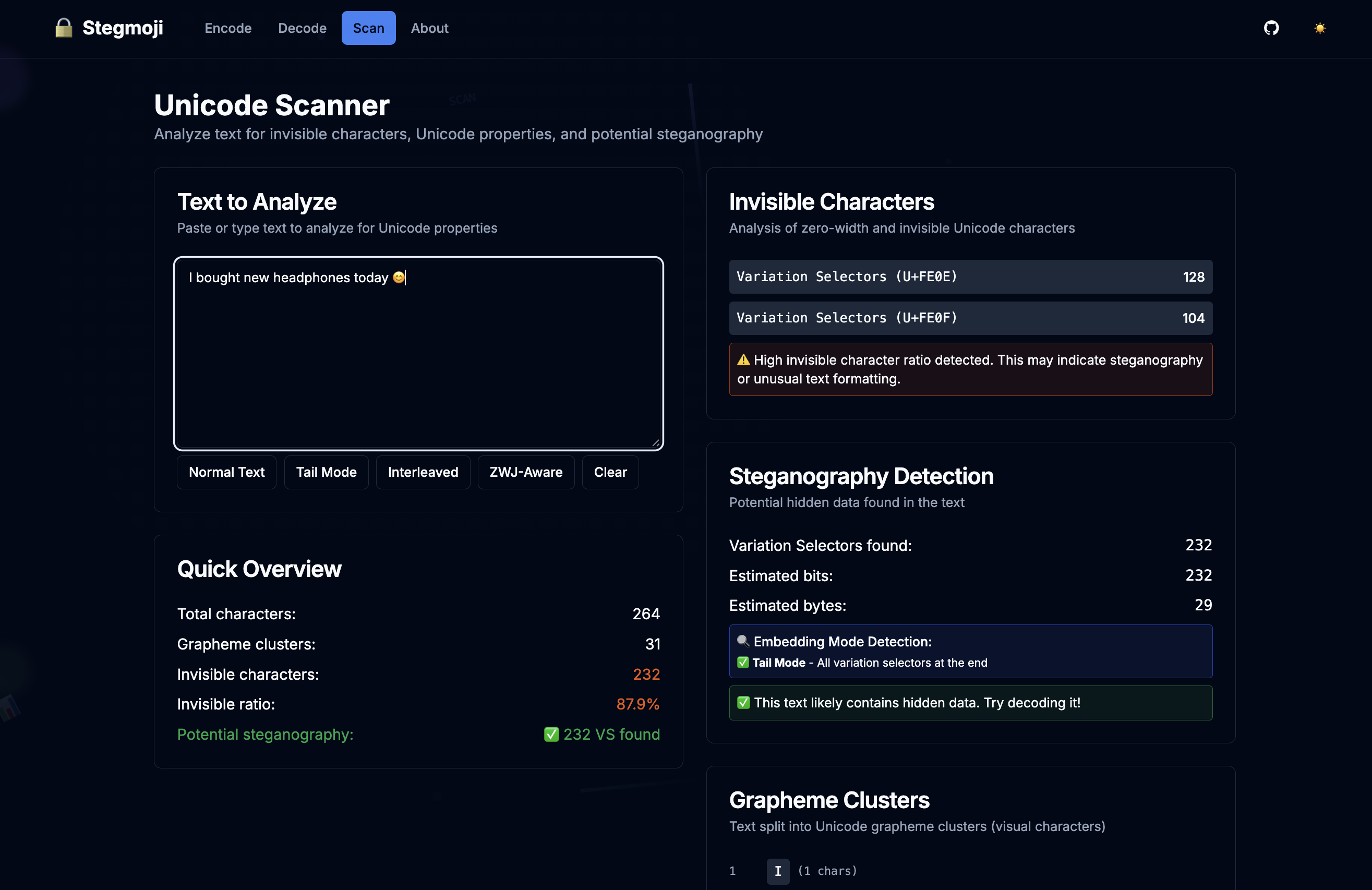This screenshot has width=1372, height=890.
Task: Open the Decode tab
Action: (x=302, y=28)
